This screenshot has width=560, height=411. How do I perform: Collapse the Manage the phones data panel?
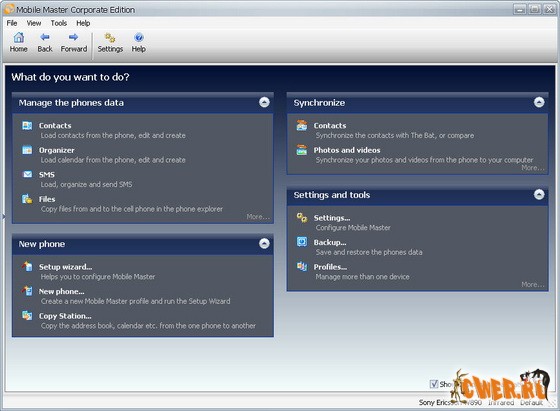tap(264, 102)
